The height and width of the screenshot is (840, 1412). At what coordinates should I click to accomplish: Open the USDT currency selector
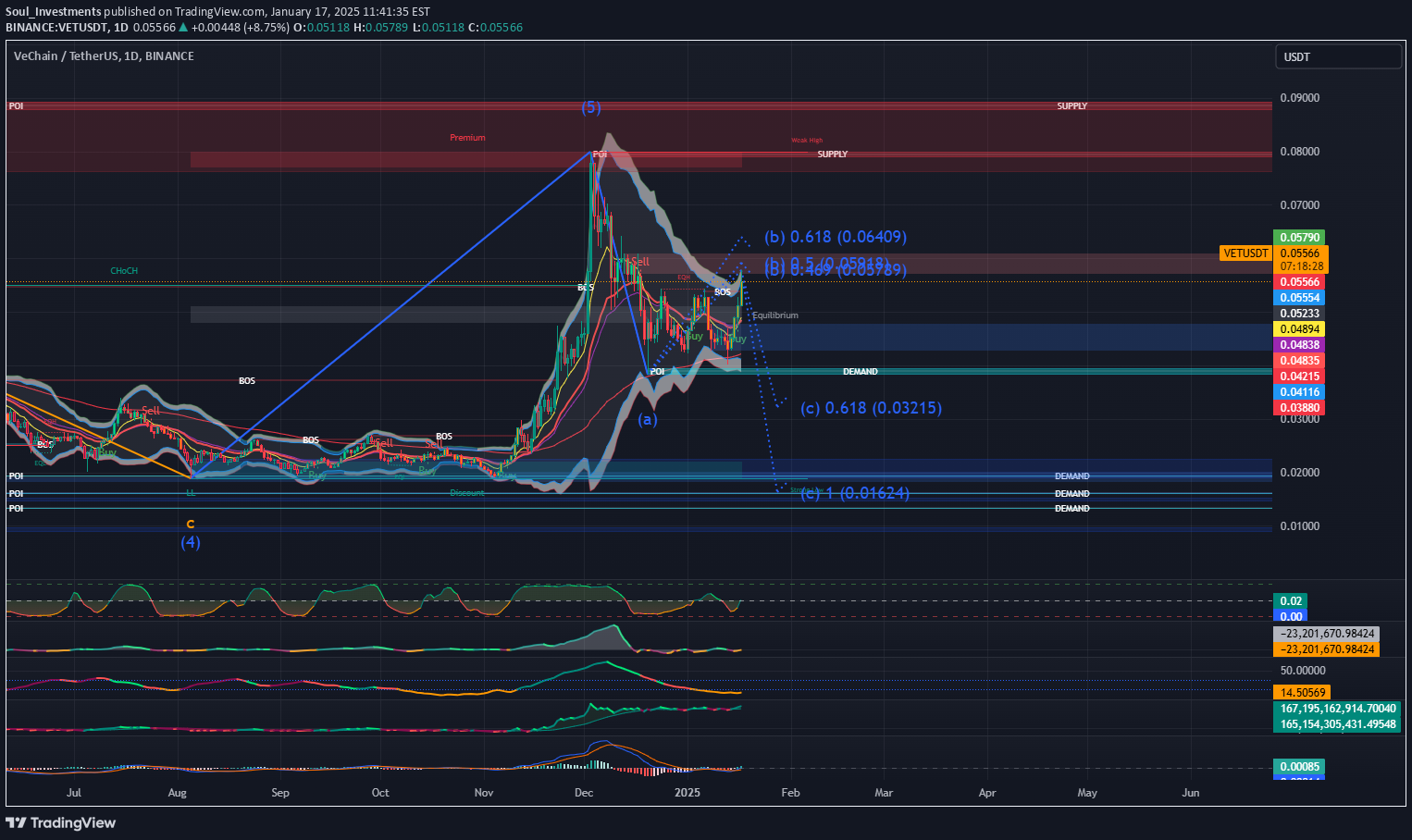1338,56
